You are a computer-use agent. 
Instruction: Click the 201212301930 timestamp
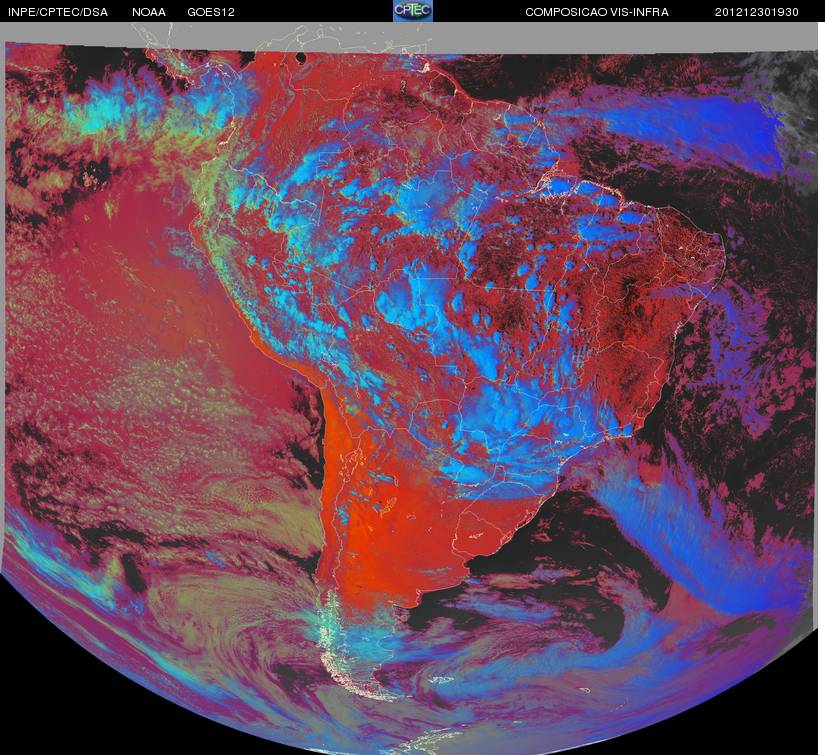[757, 12]
